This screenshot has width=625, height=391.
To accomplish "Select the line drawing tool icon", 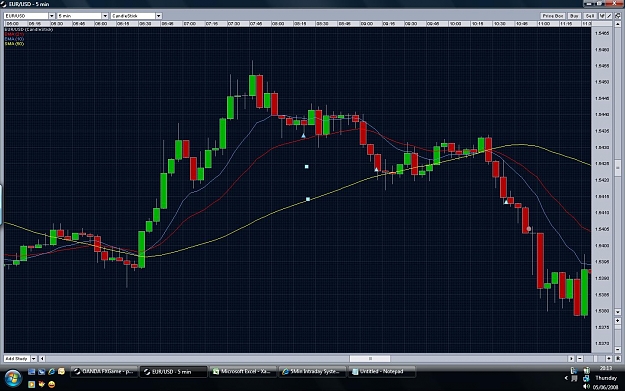I will 609,16.
